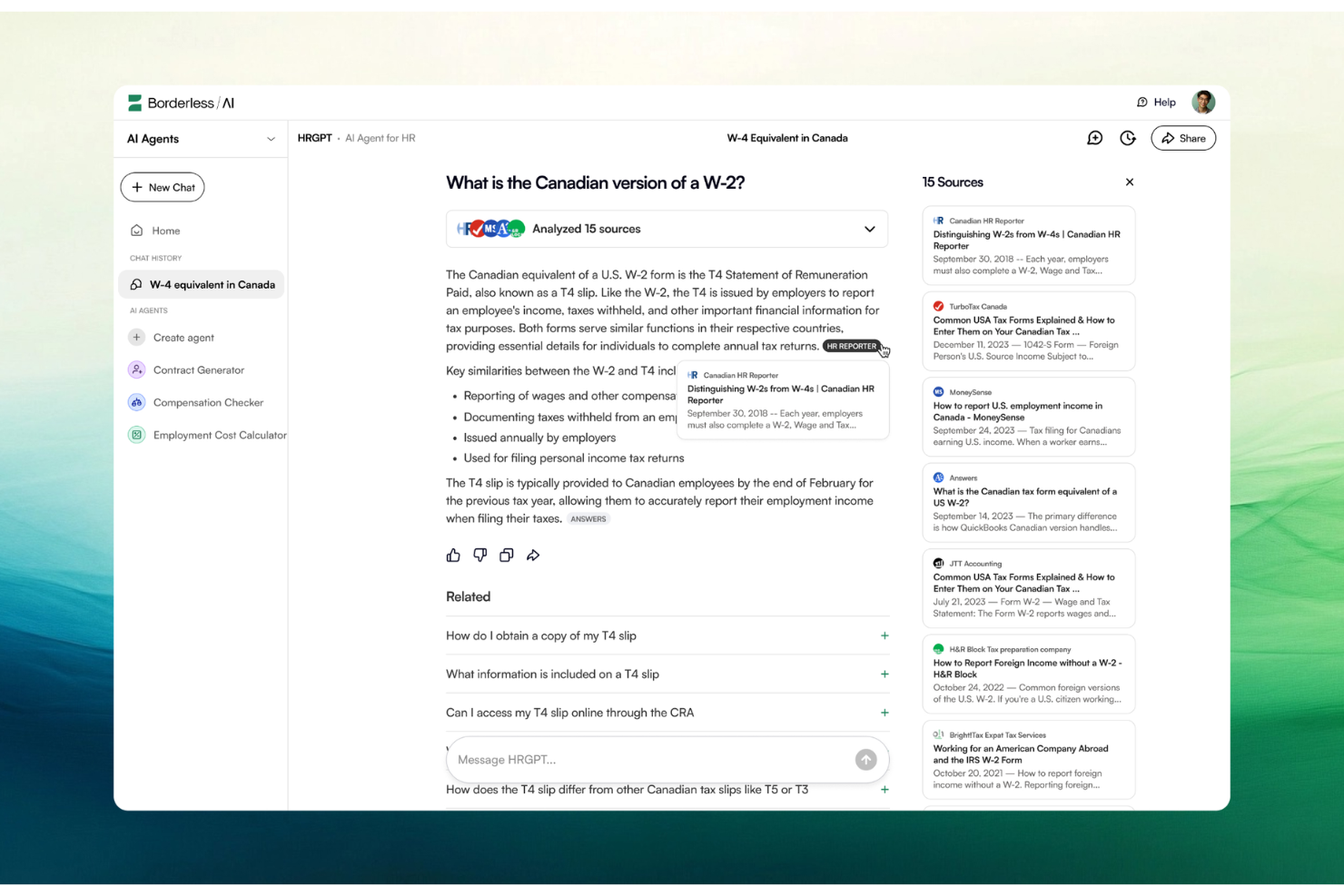Image resolution: width=1344 pixels, height=896 pixels.
Task: Click the Employment Cost Calculator icon
Action: [136, 436]
